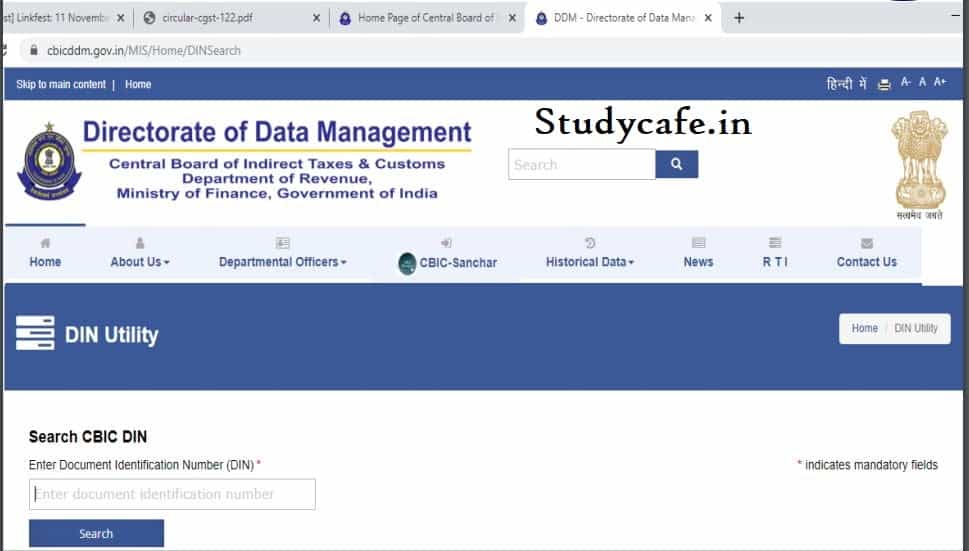Click the Home breadcrumb link
The image size is (969, 551).
(x=864, y=328)
